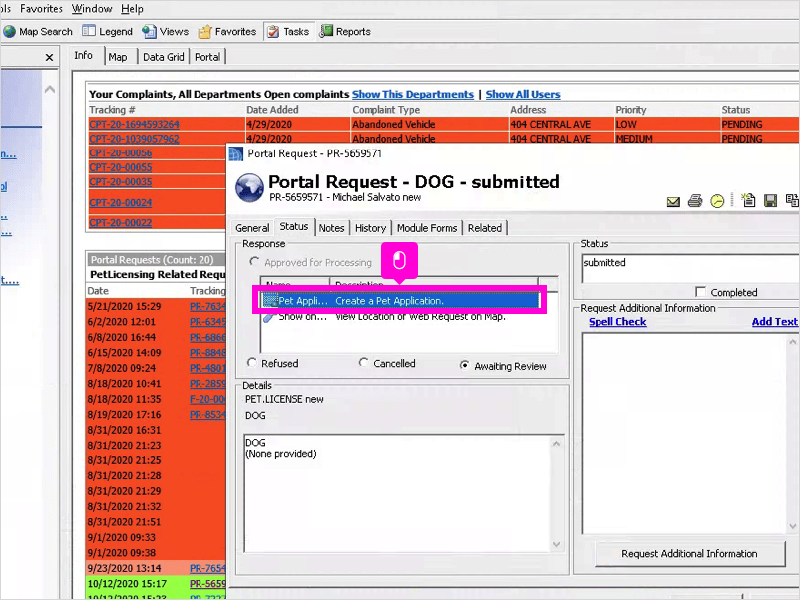
Task: Switch to the Info tab
Action: tap(83, 55)
